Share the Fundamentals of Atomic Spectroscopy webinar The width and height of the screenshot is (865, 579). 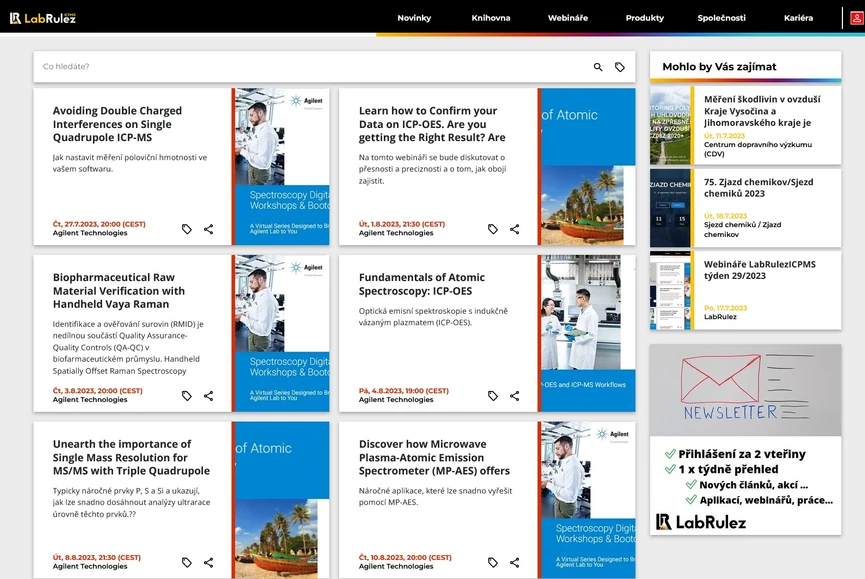click(515, 395)
